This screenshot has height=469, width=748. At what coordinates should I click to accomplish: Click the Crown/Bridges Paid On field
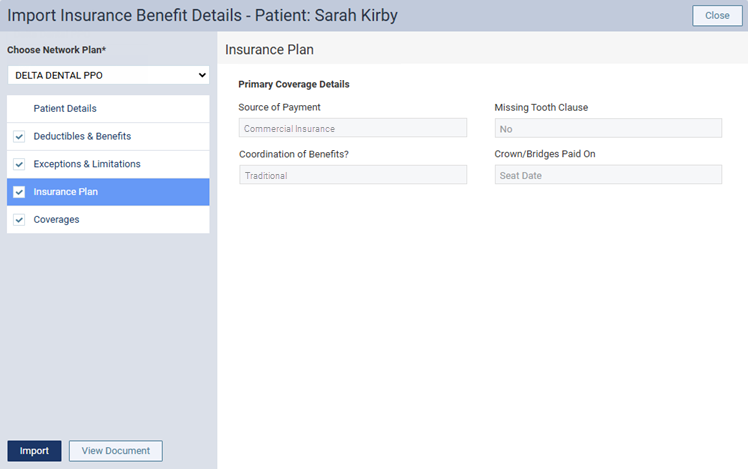(608, 175)
